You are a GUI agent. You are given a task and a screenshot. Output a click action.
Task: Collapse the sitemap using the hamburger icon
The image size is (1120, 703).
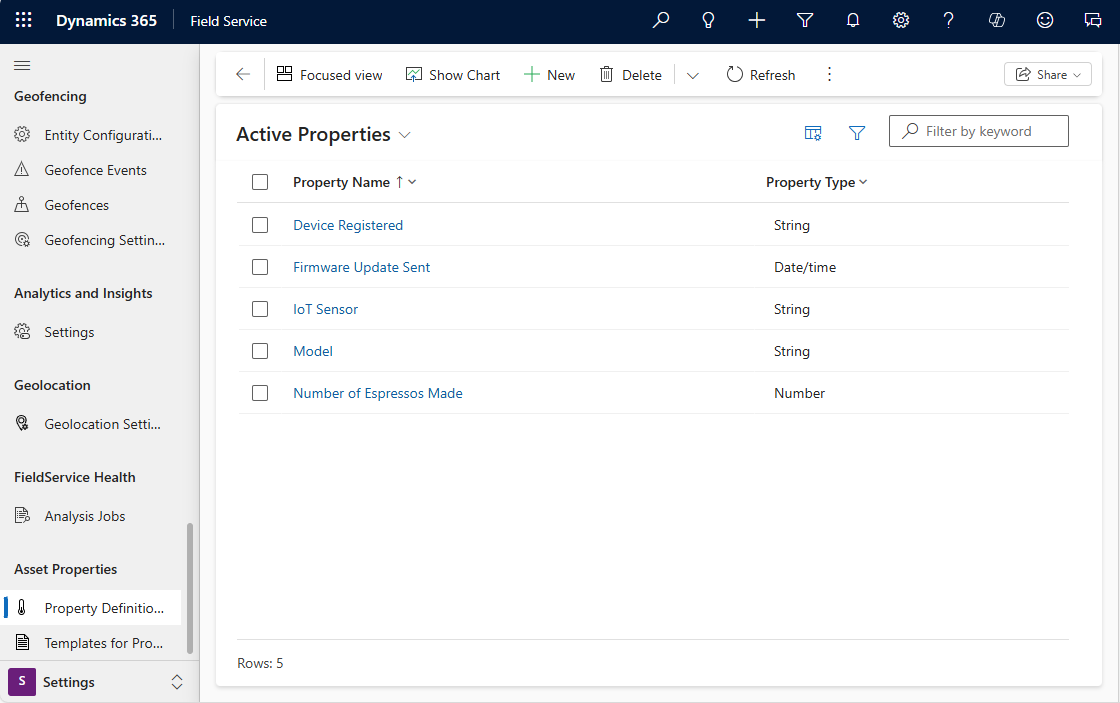[22, 65]
